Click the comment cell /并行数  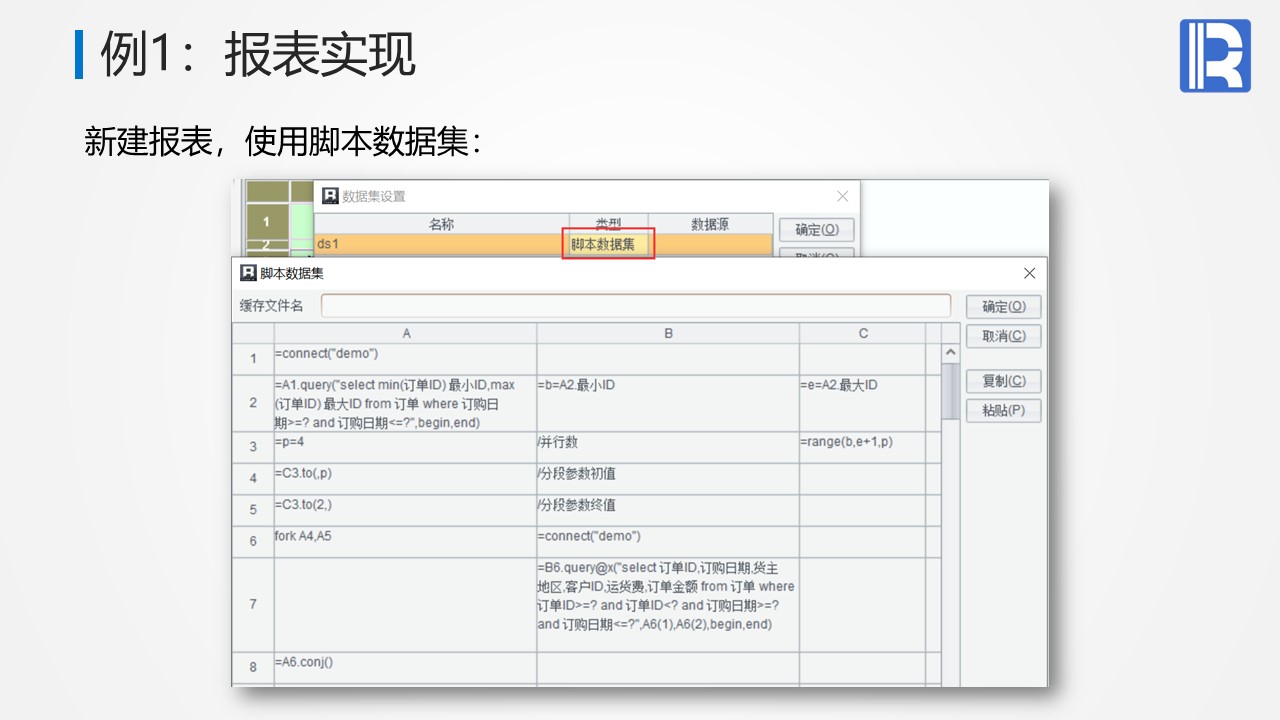coord(668,447)
